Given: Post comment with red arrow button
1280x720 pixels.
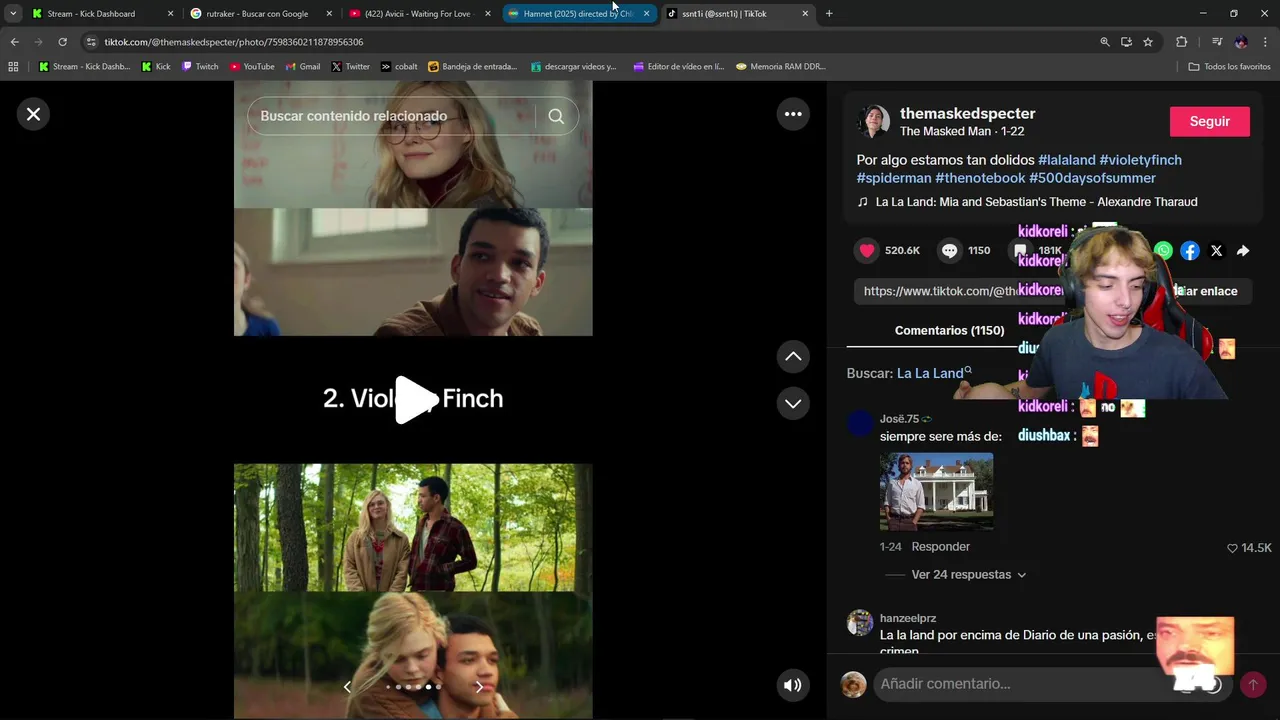Looking at the screenshot, I should coord(1252,684).
